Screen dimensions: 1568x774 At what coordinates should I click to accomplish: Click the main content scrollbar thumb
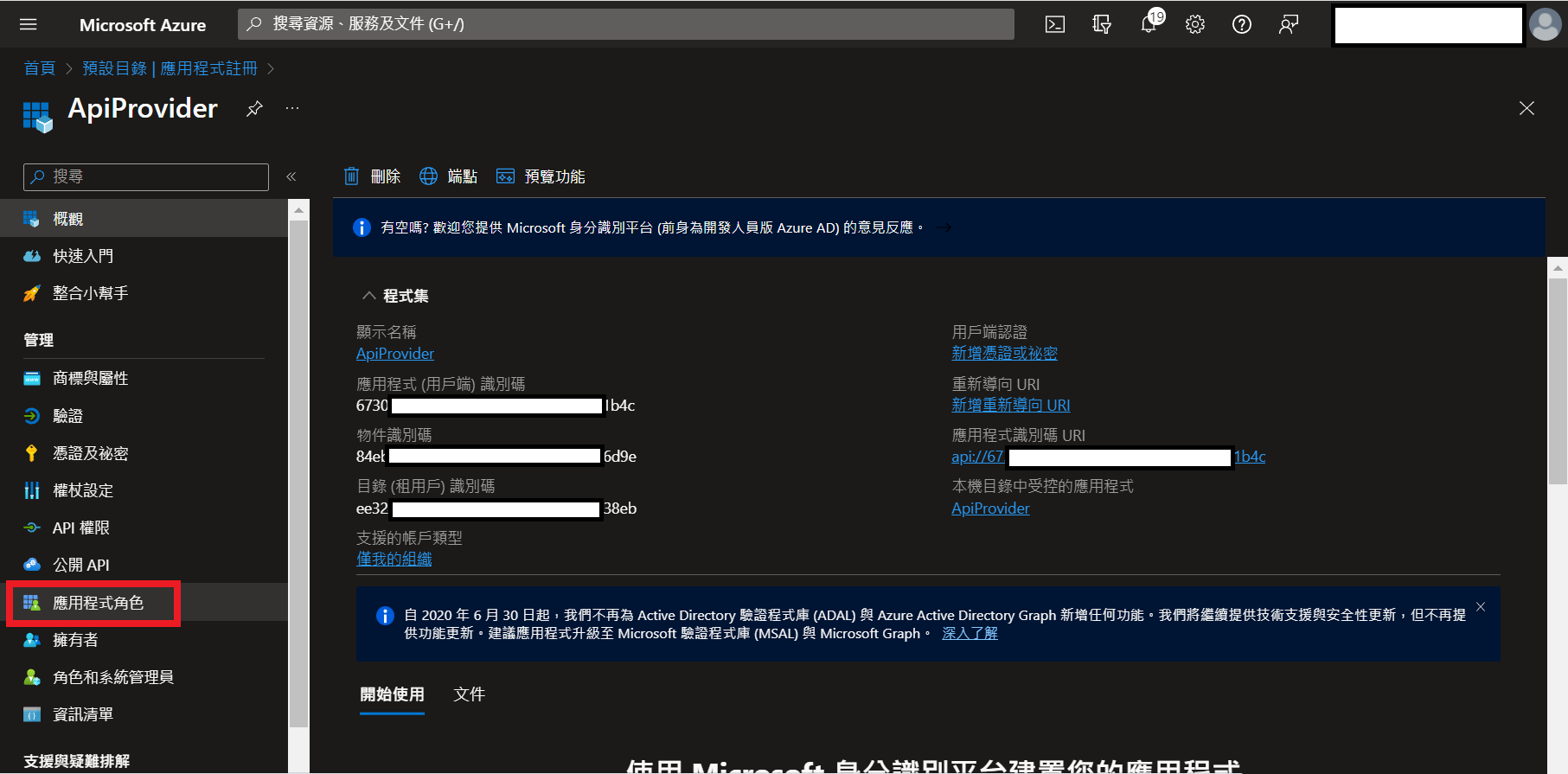(1558, 381)
